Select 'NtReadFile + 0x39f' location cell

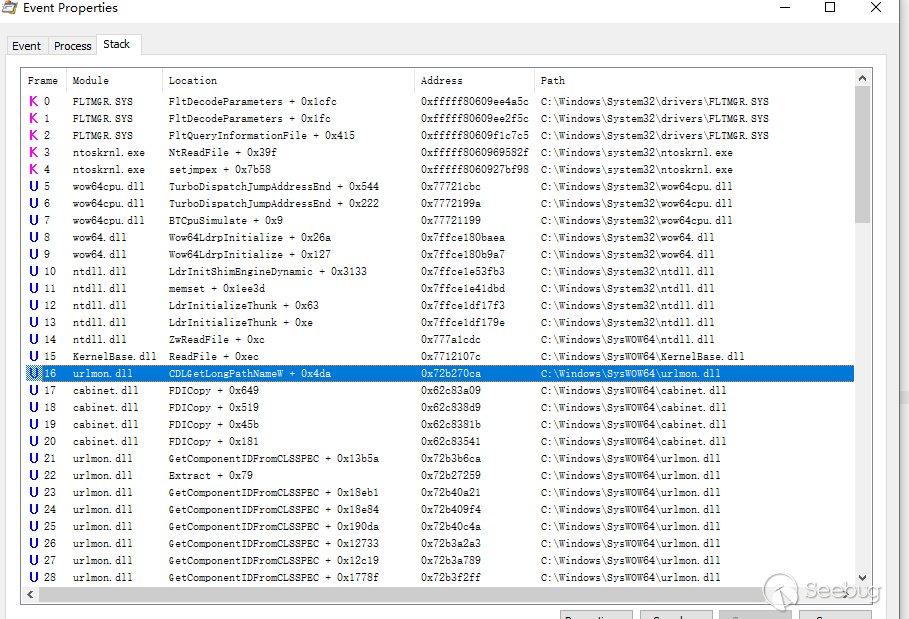223,152
